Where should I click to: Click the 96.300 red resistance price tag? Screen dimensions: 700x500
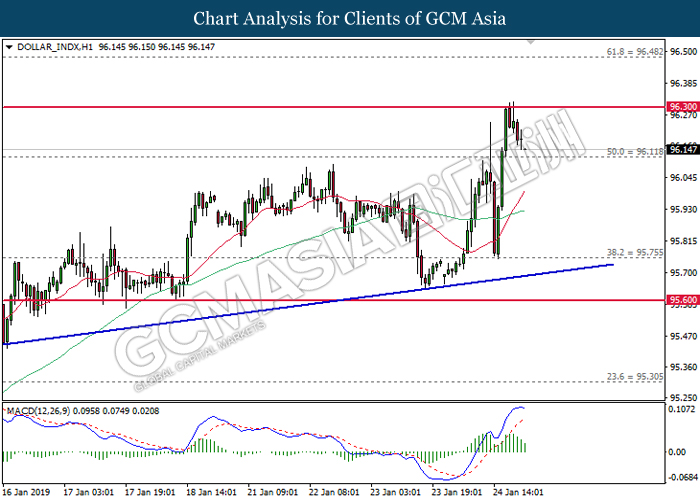tap(683, 107)
